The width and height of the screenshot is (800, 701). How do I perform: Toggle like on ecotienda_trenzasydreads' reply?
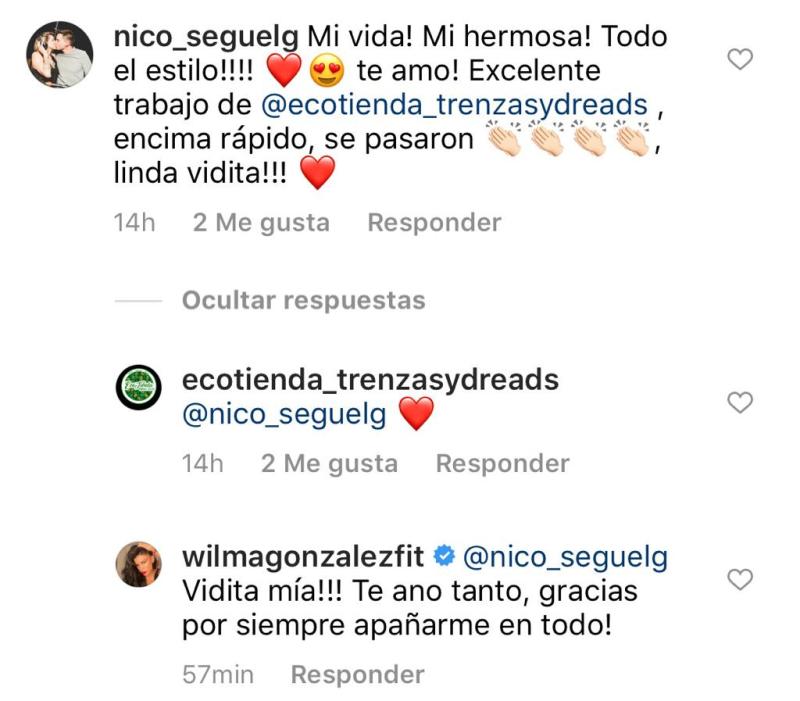tap(738, 400)
